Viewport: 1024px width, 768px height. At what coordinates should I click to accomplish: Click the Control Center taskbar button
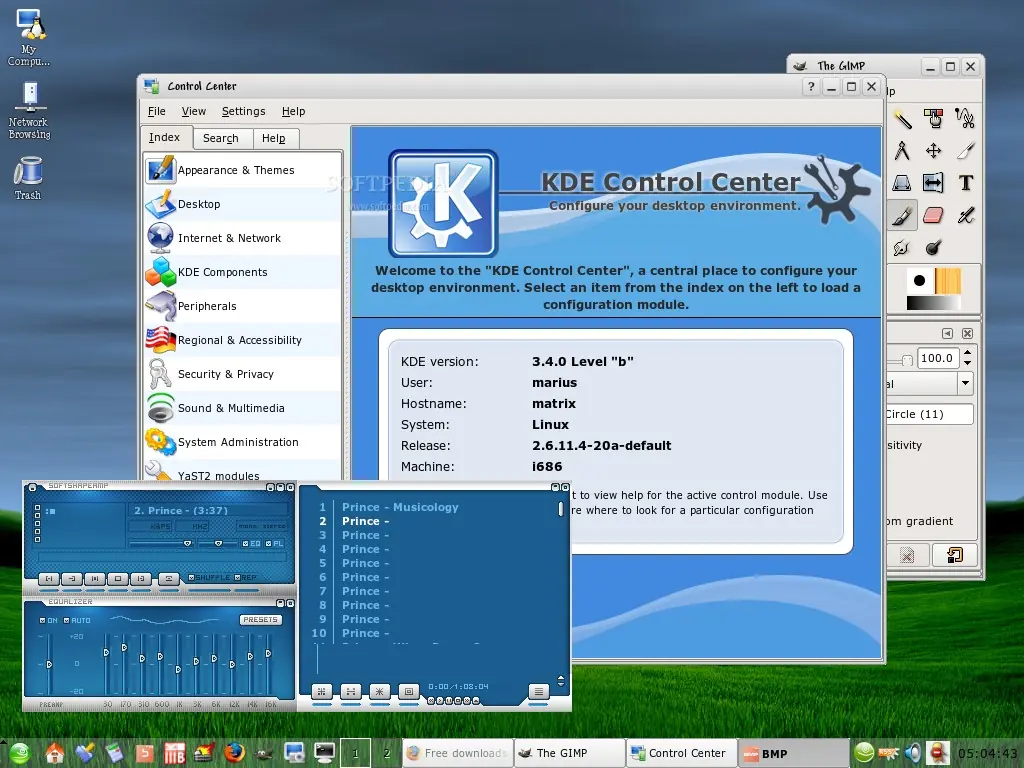coord(682,753)
